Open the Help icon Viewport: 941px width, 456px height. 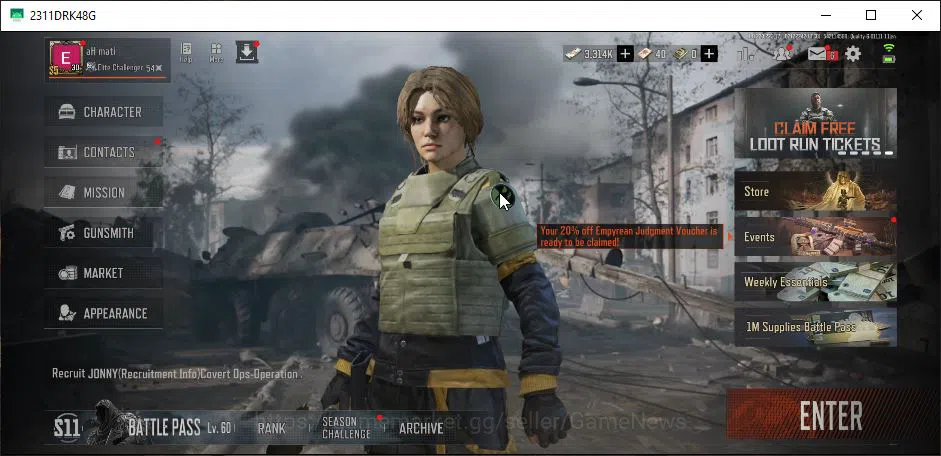[187, 53]
